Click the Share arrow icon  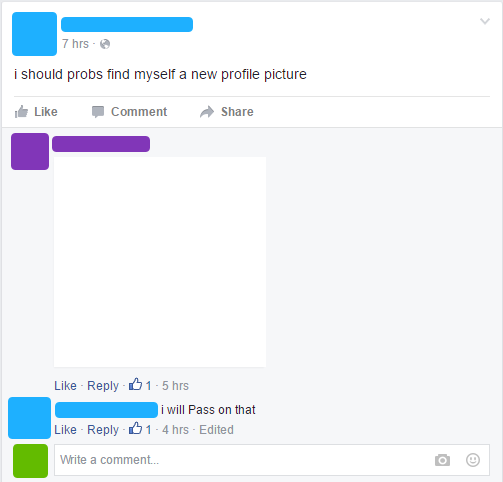click(x=207, y=112)
